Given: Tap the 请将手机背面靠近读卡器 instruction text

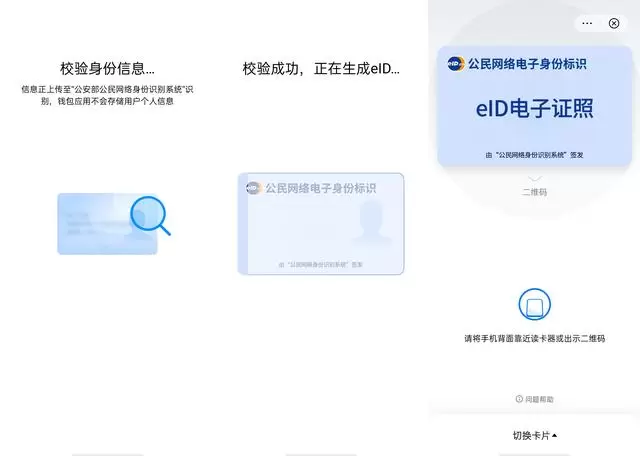Looking at the screenshot, I should [534, 339].
